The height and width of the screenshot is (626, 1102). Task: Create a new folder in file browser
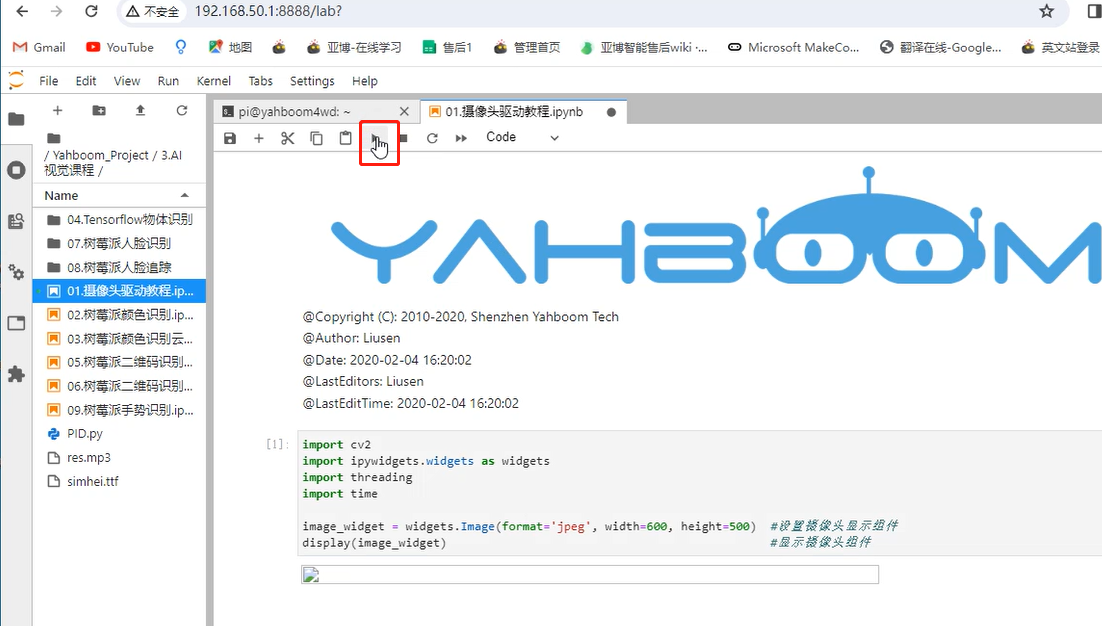pos(99,110)
